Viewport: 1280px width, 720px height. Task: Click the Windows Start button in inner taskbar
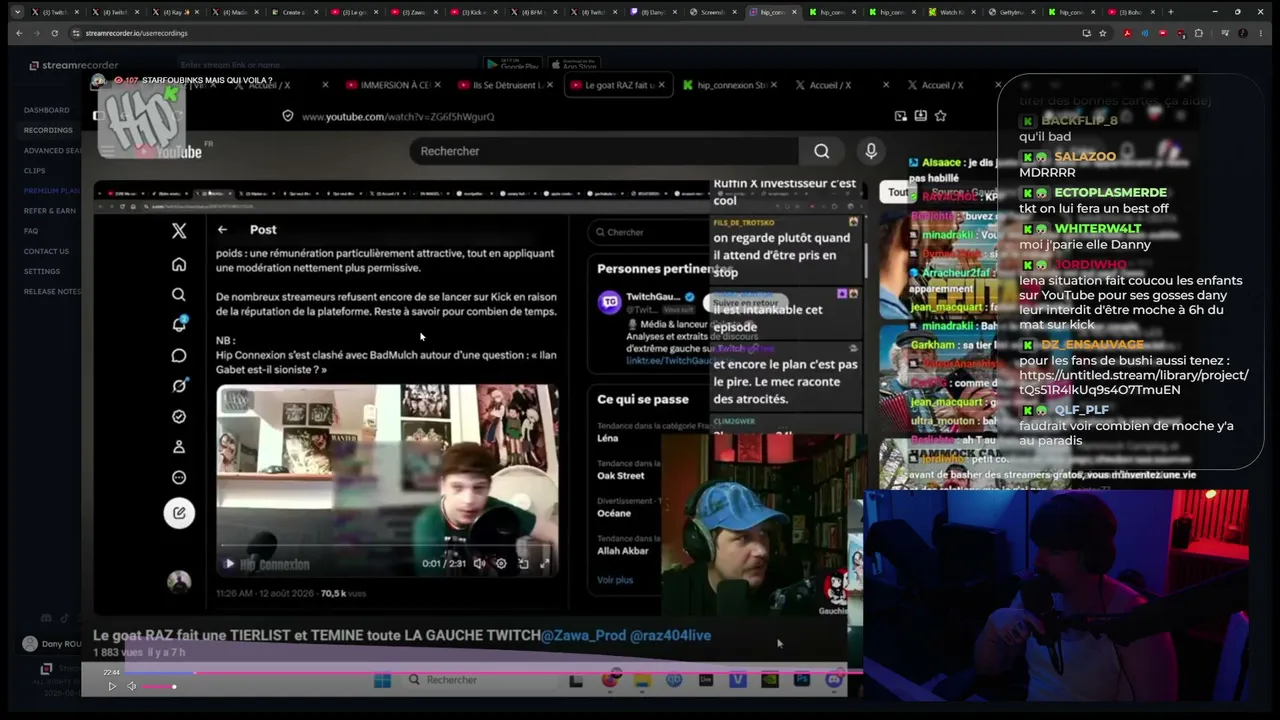(382, 680)
